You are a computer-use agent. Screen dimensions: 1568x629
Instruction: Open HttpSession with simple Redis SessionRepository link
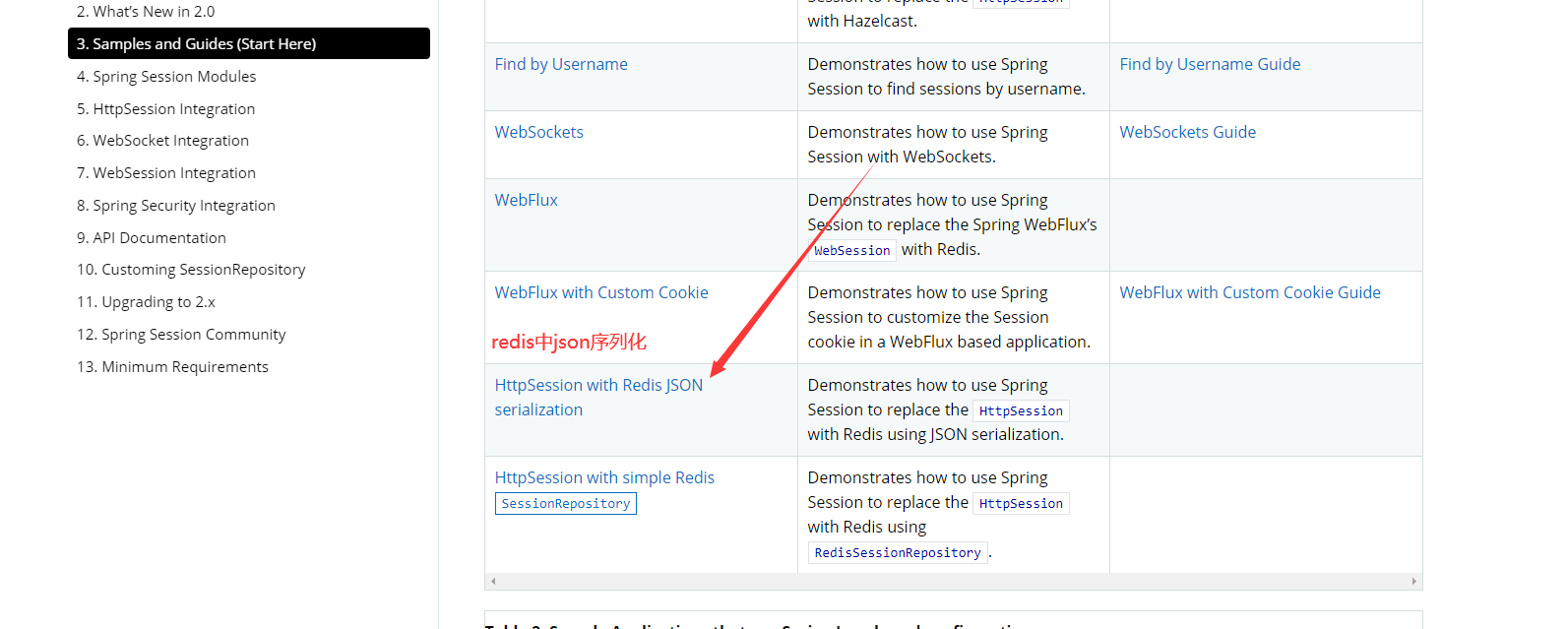pos(604,489)
